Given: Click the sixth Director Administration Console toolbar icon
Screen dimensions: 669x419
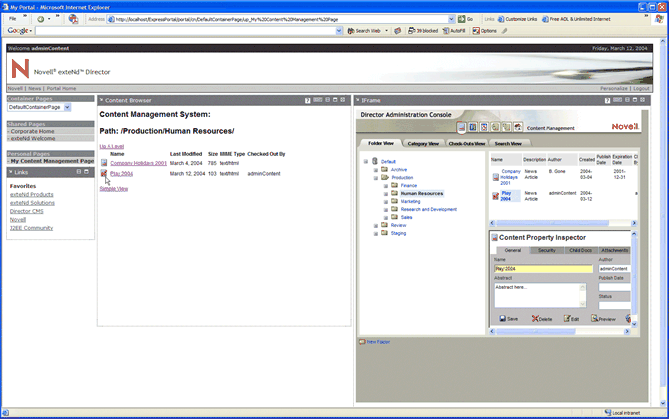Looking at the screenshot, I should [518, 127].
